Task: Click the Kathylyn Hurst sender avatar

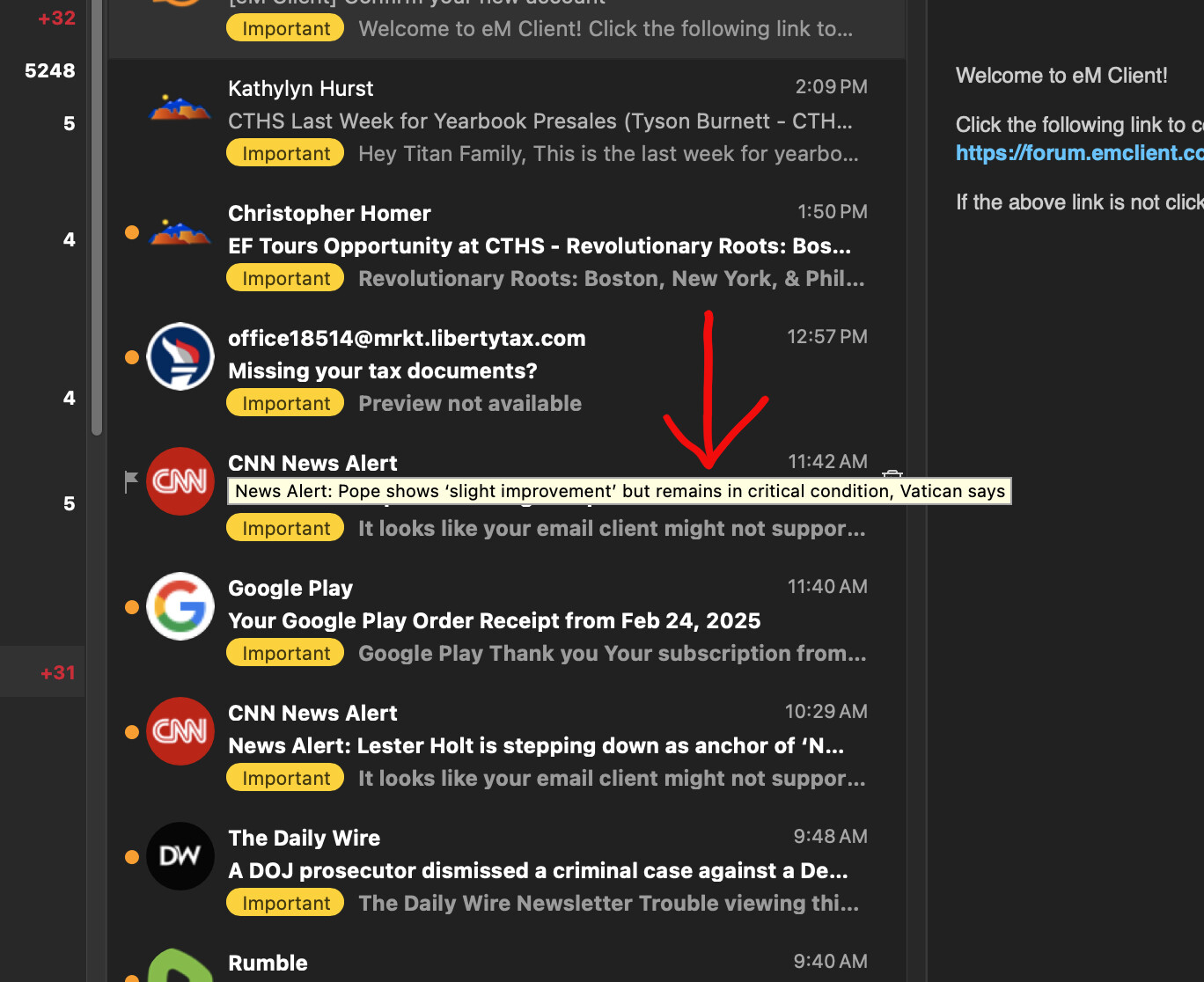Action: point(180,108)
